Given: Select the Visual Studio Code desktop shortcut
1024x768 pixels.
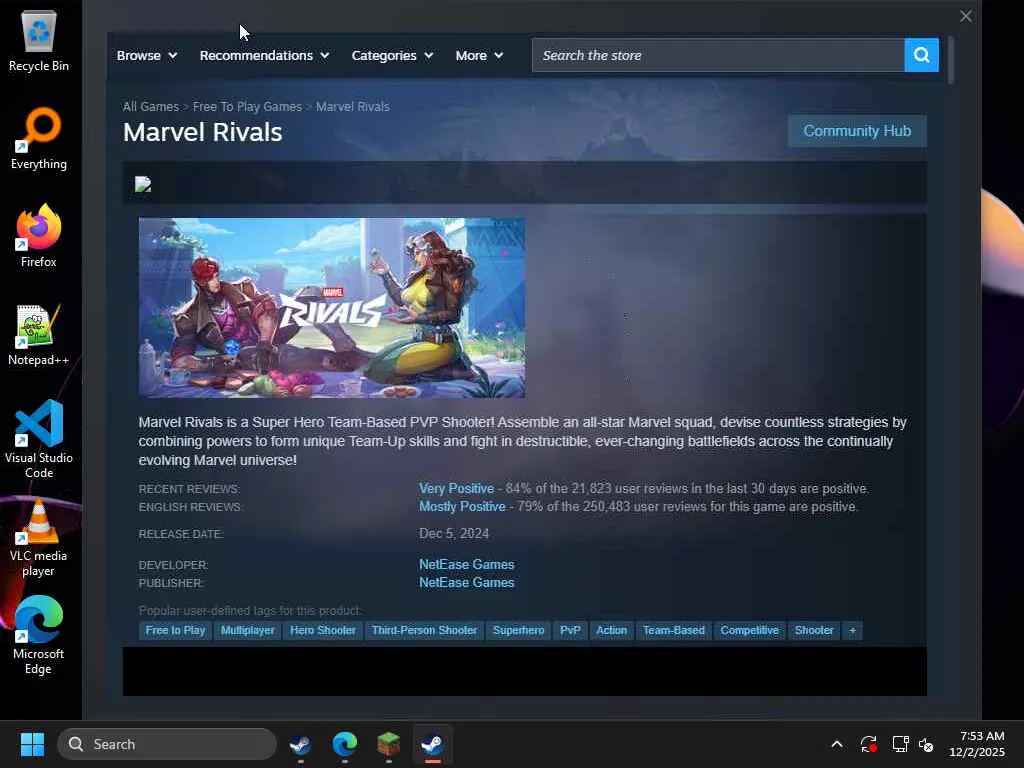Looking at the screenshot, I should (39, 440).
